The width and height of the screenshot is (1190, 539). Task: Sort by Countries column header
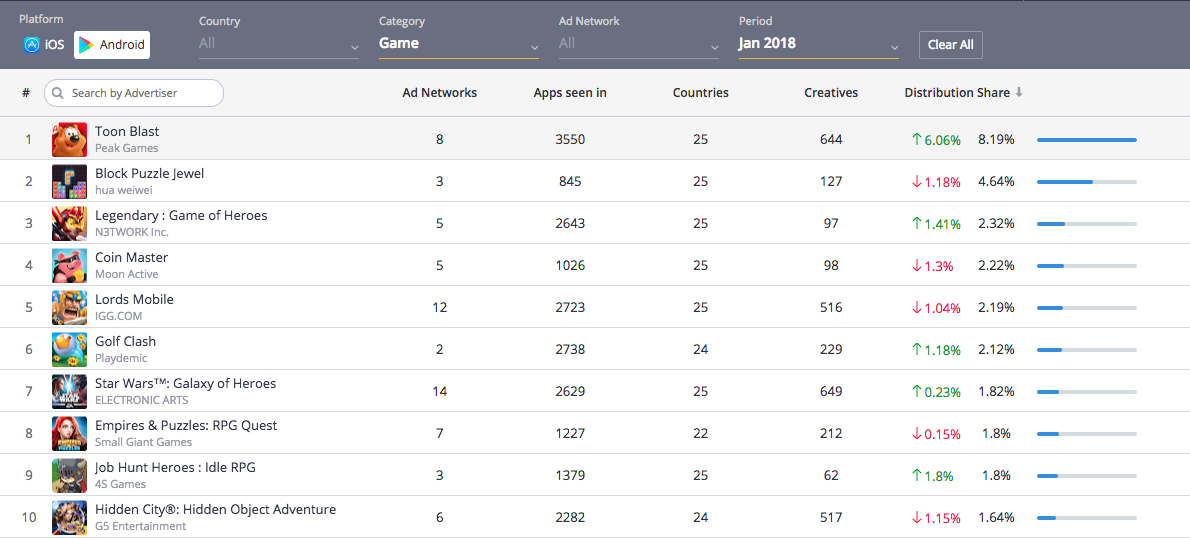pos(700,93)
